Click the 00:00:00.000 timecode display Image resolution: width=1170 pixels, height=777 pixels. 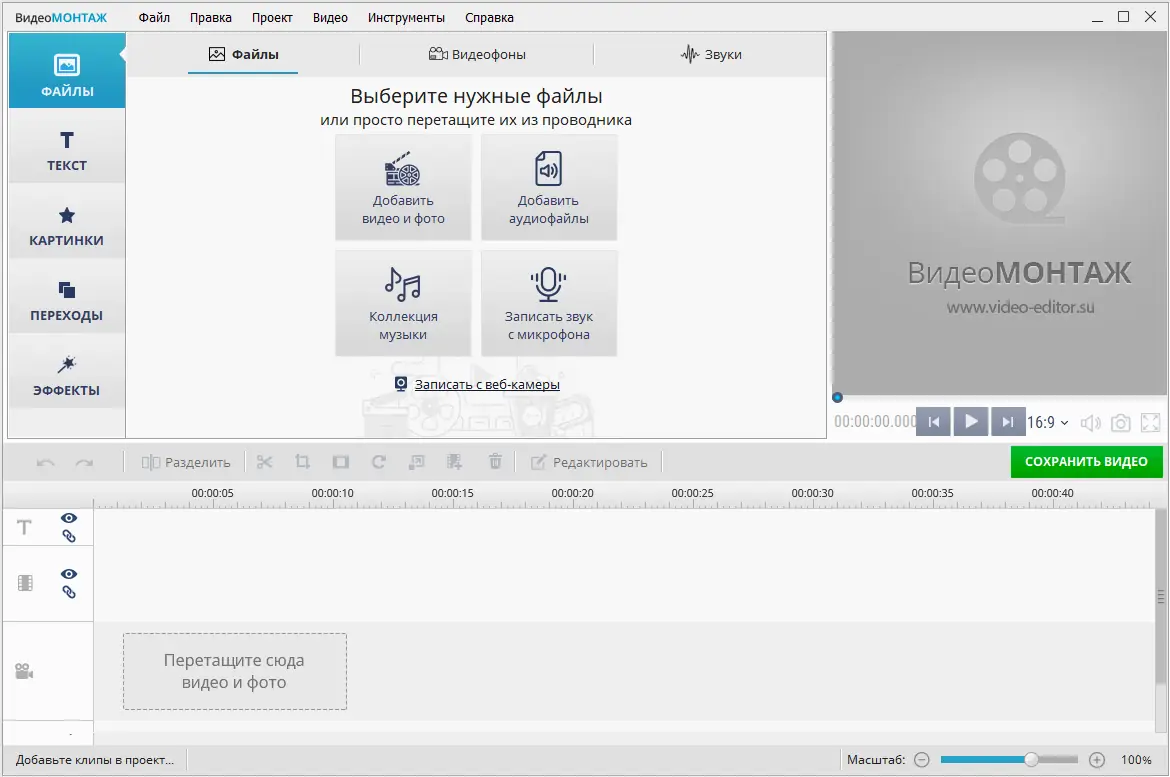(875, 422)
